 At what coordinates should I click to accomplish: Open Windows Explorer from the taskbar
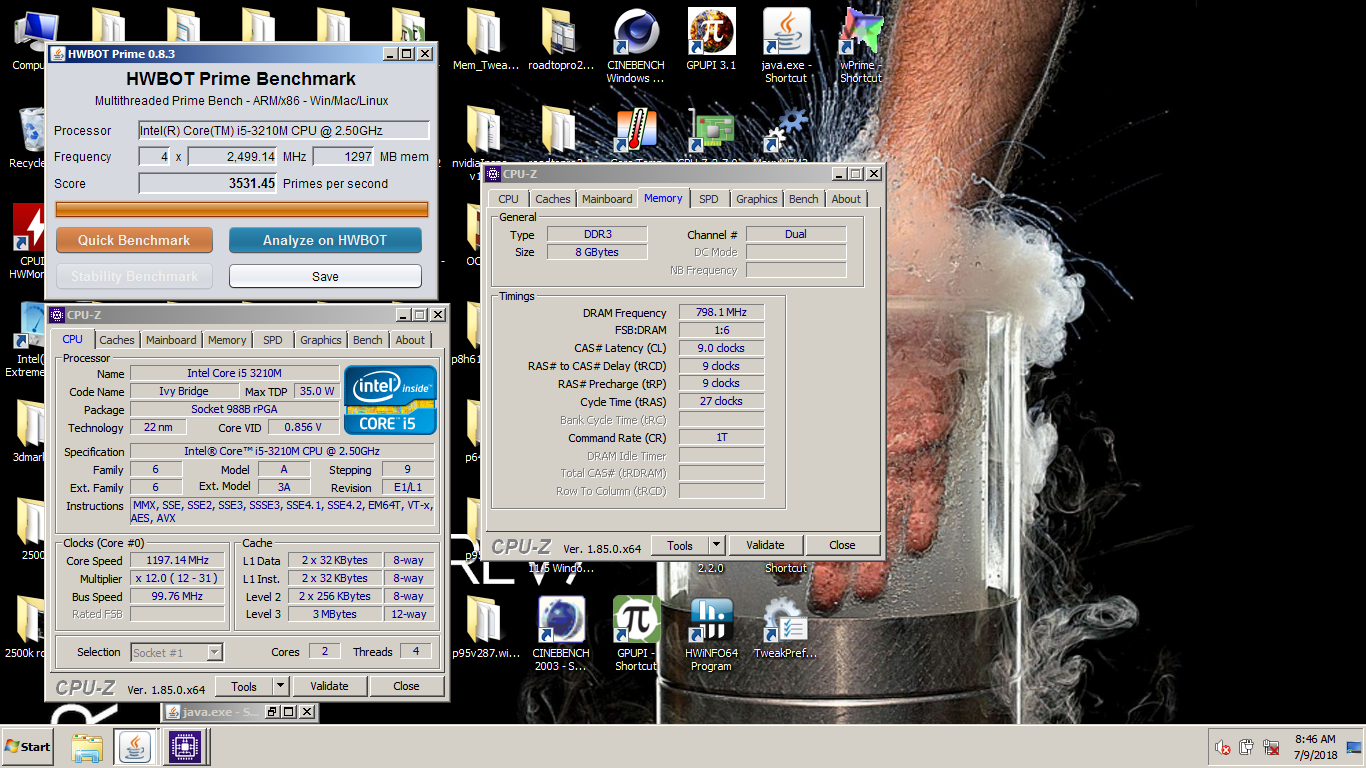pyautogui.click(x=87, y=747)
